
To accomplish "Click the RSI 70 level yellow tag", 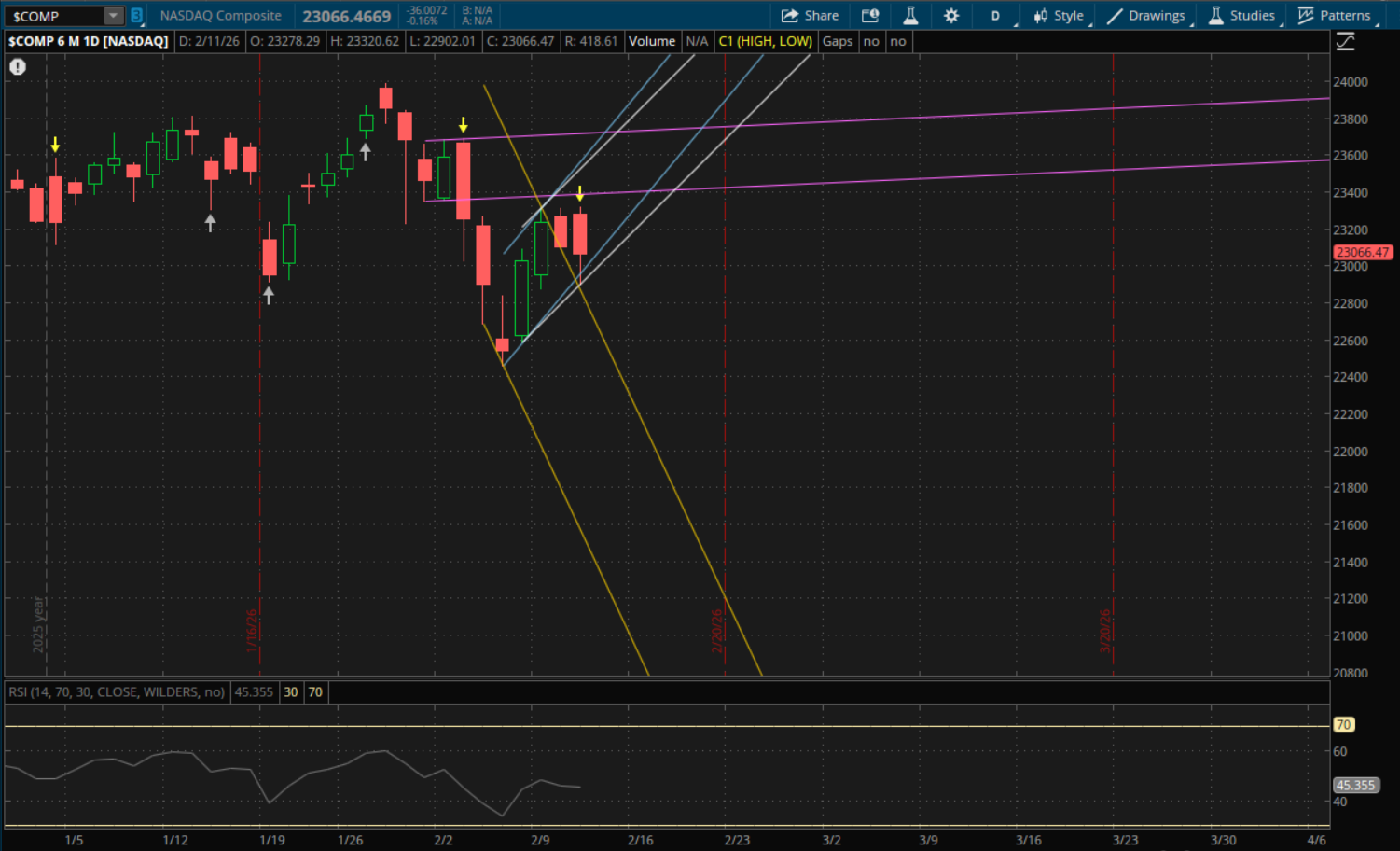I will 1343,725.
